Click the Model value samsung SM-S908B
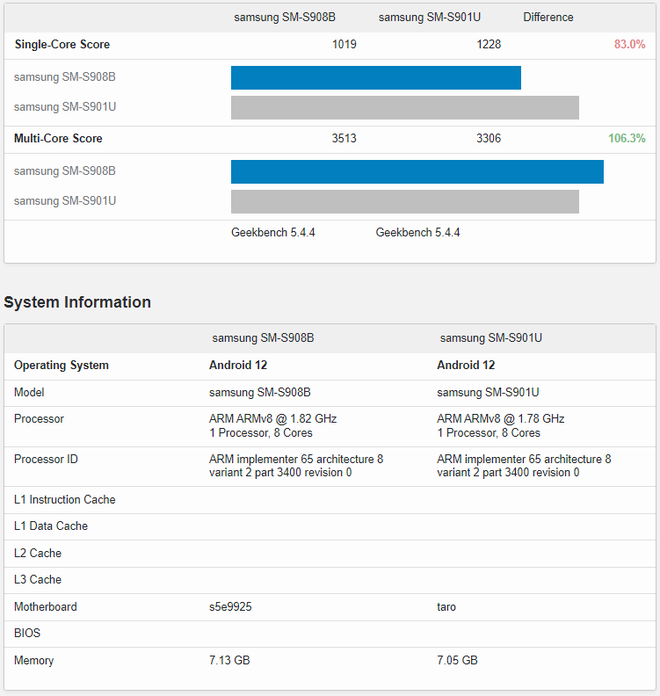Screen dimensions: 660x696 [260, 392]
